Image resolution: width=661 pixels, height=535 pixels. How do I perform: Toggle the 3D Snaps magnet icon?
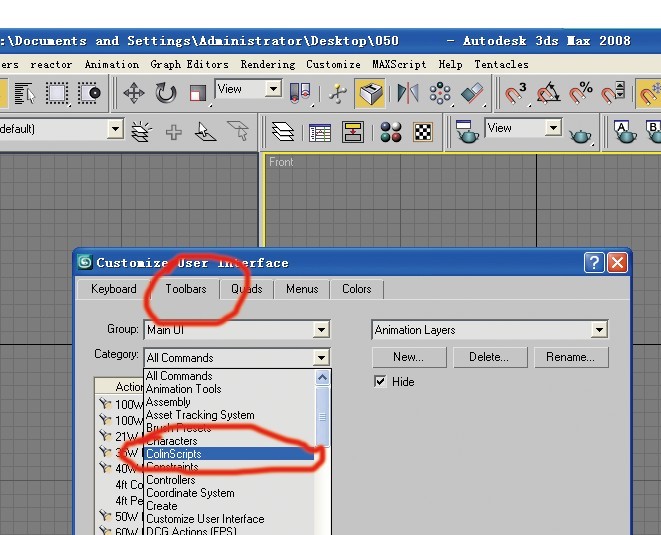tap(515, 93)
